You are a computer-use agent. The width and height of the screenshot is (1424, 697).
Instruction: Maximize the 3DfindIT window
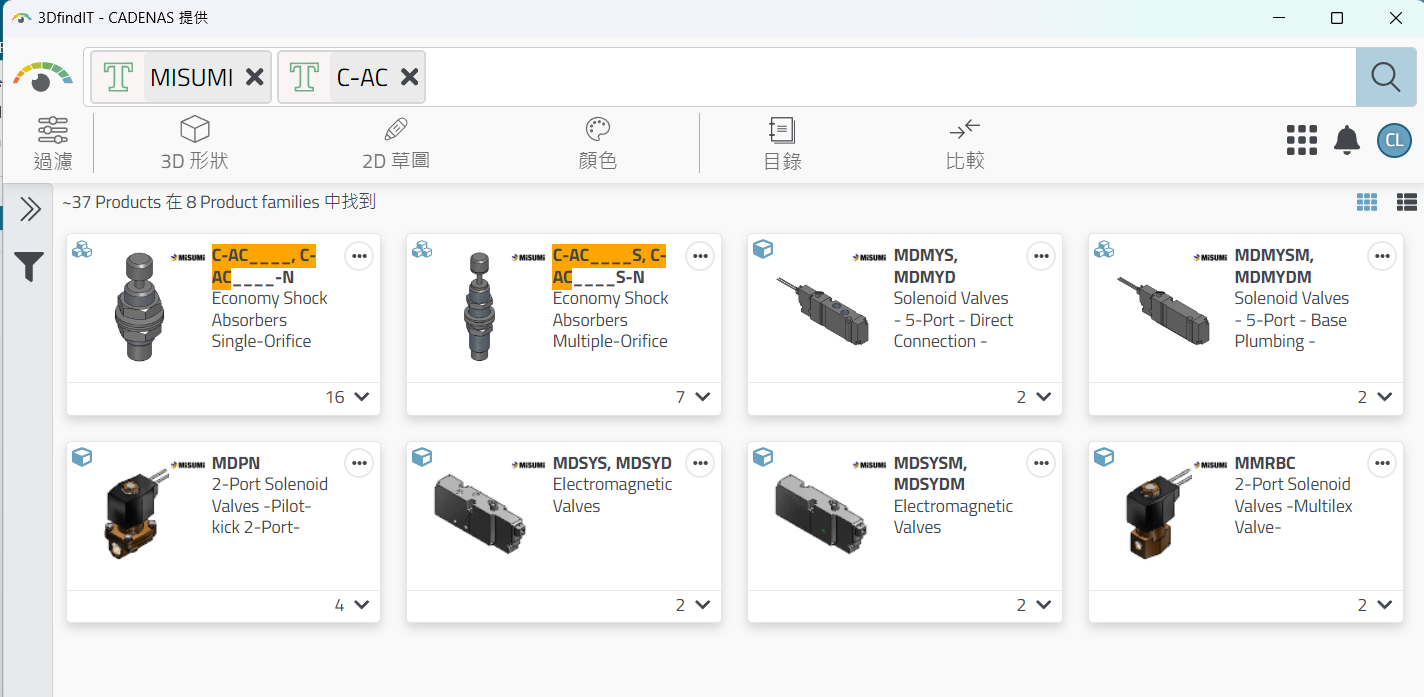pos(1337,18)
